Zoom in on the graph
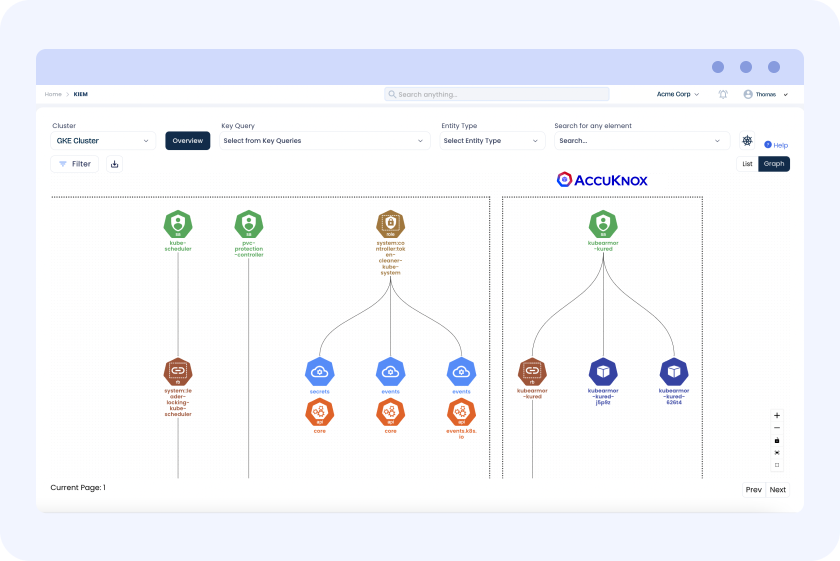Screen dimensions: 840x561 [777, 415]
